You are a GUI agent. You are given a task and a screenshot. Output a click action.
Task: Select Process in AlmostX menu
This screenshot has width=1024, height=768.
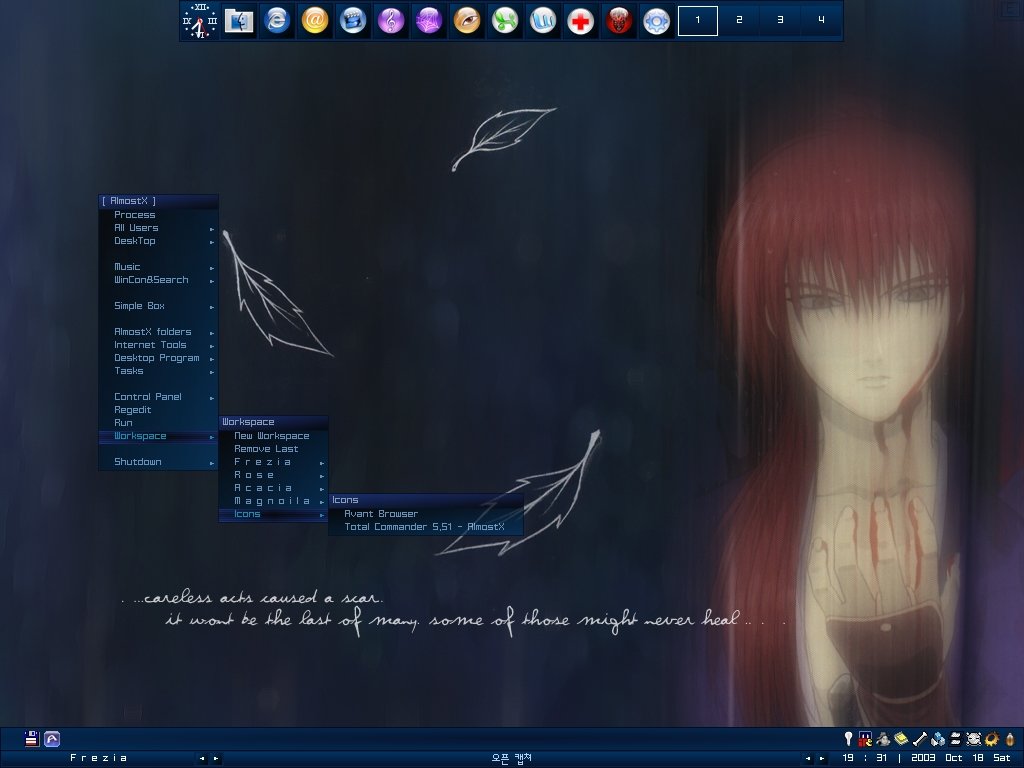[159, 215]
